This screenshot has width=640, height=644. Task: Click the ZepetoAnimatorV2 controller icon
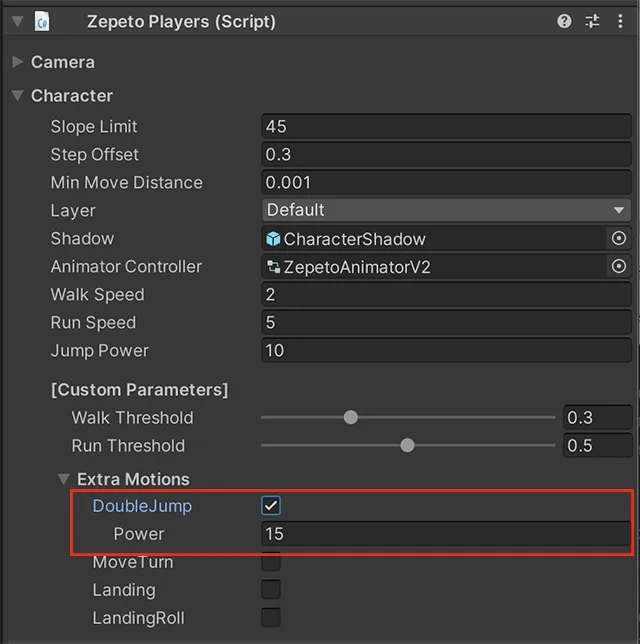pos(274,267)
